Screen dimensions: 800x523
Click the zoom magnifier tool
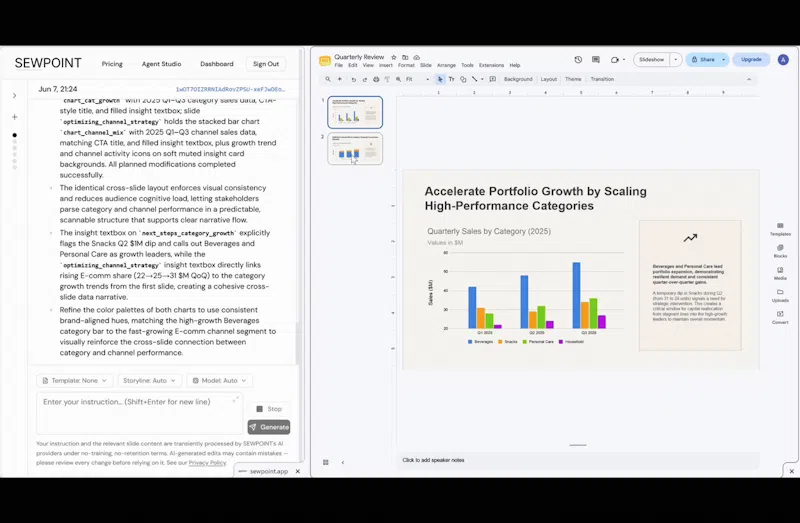(398, 79)
